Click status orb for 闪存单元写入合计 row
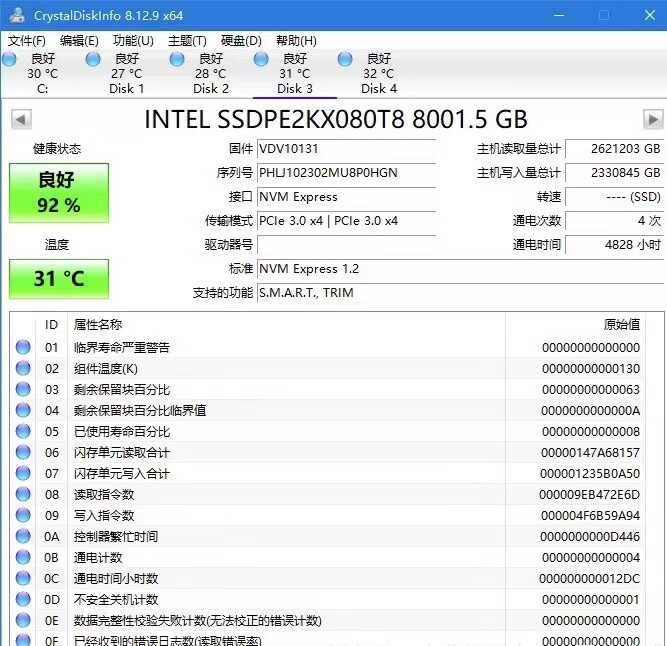 [x=23, y=473]
